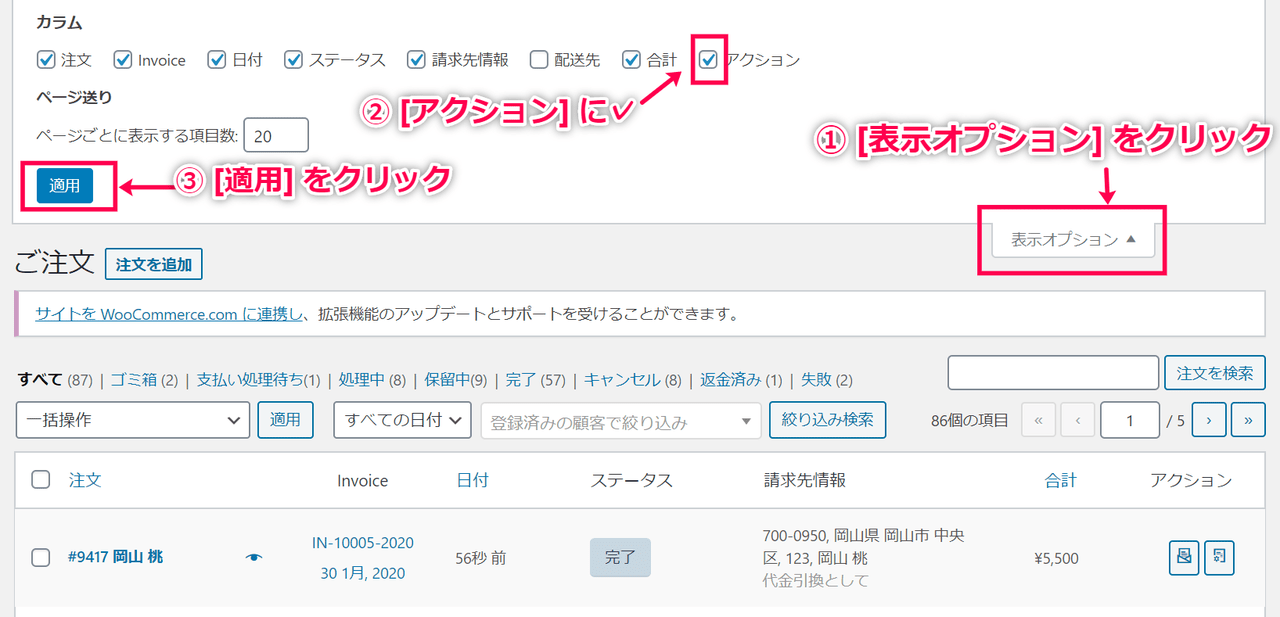
Task: Show 完了 orders only
Action: click(x=520, y=380)
